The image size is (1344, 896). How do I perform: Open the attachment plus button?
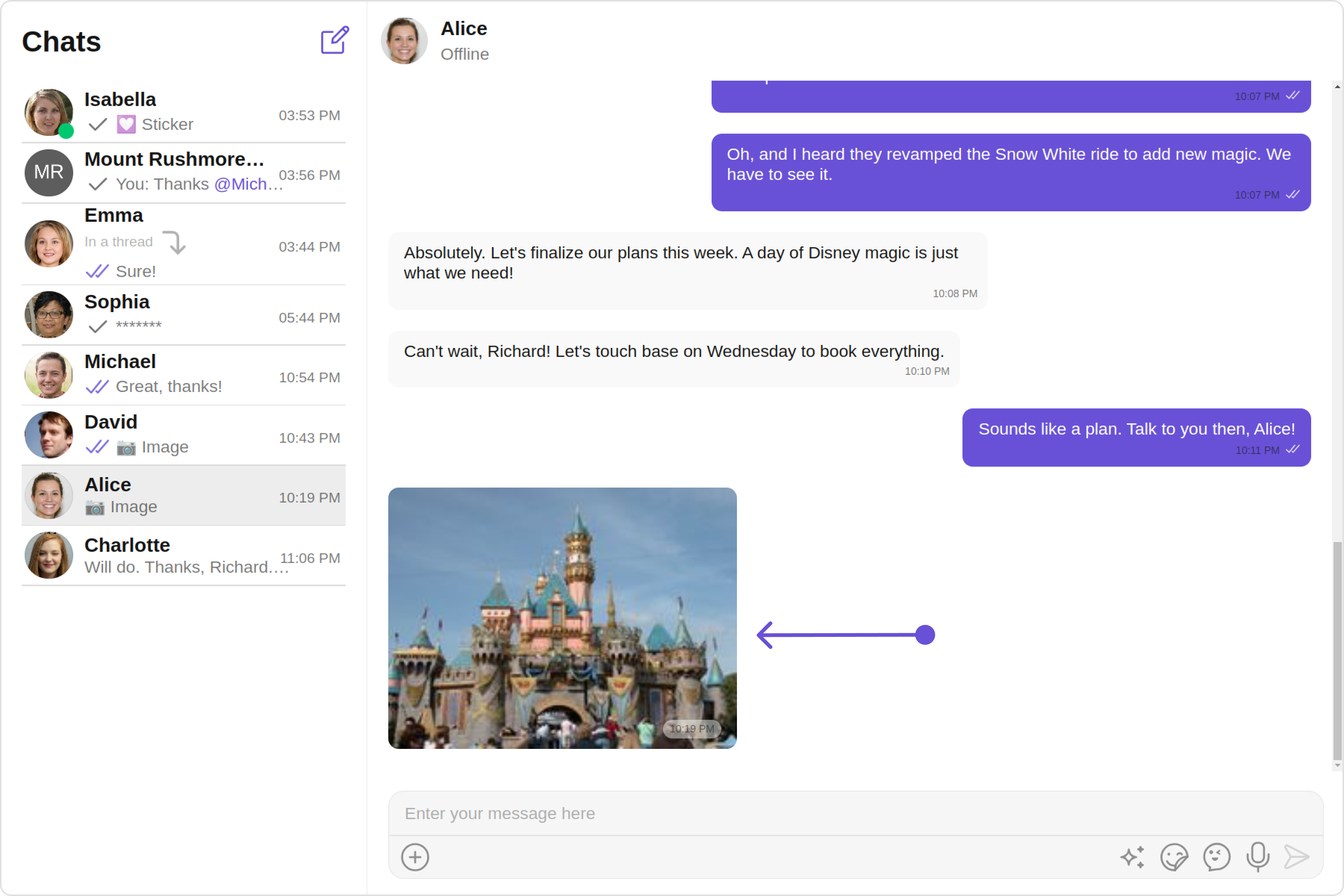tap(415, 856)
